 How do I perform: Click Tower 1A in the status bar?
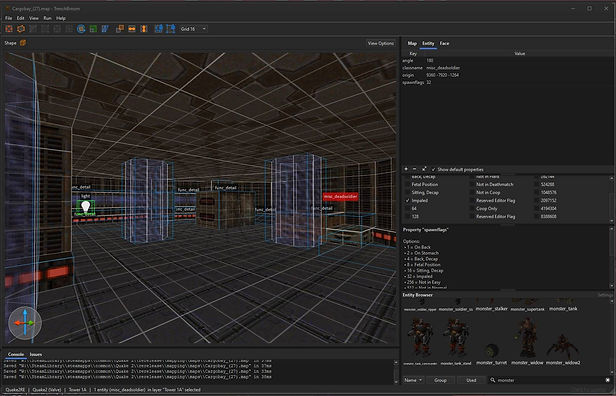tap(77, 390)
